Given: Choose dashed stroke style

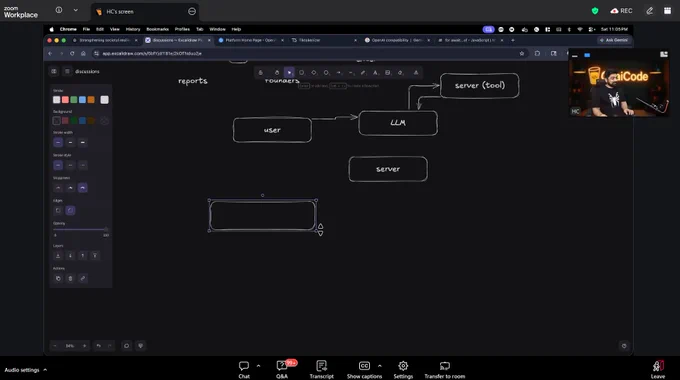Looking at the screenshot, I should point(70,165).
